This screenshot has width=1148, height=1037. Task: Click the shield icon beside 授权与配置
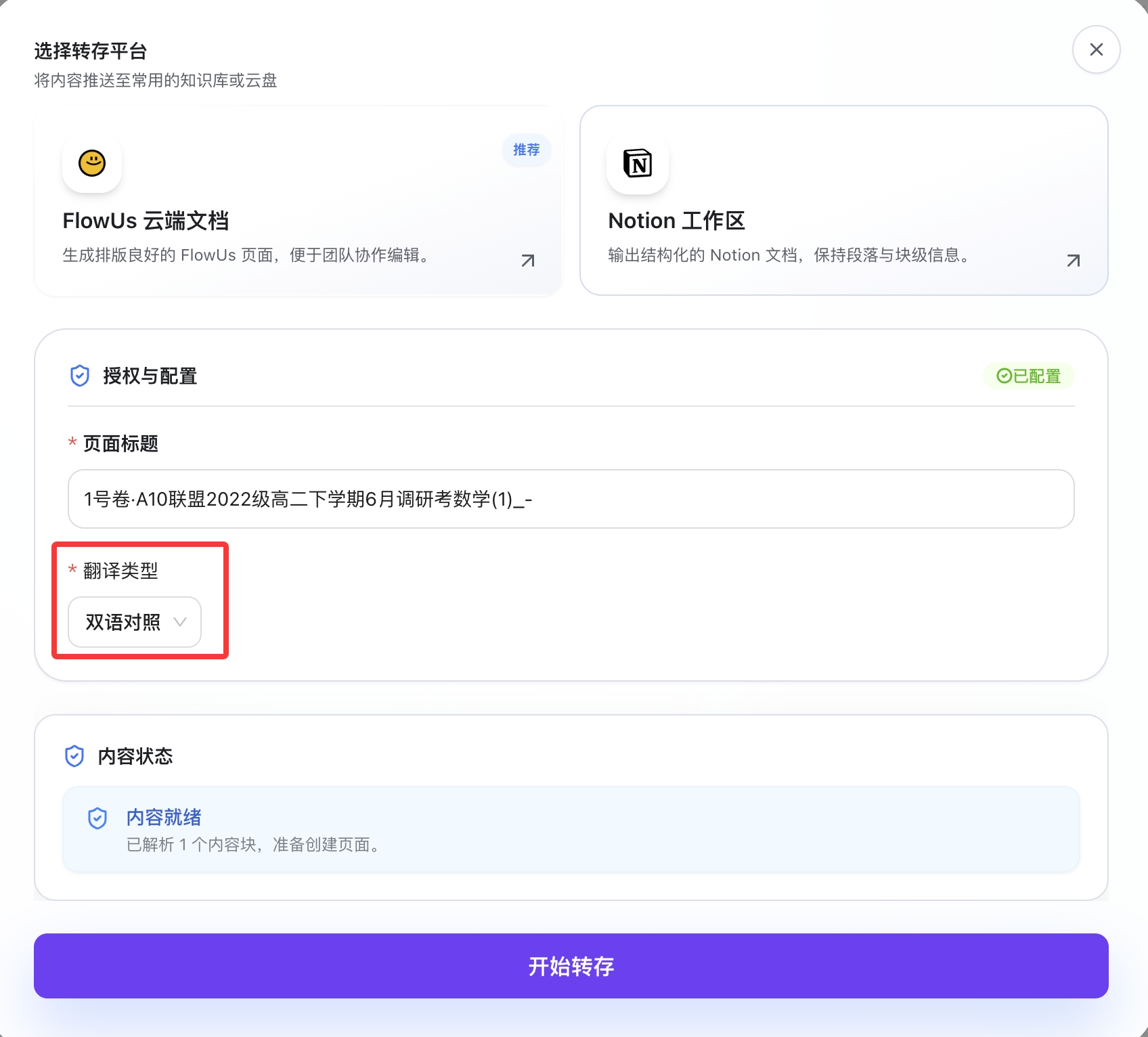[79, 376]
